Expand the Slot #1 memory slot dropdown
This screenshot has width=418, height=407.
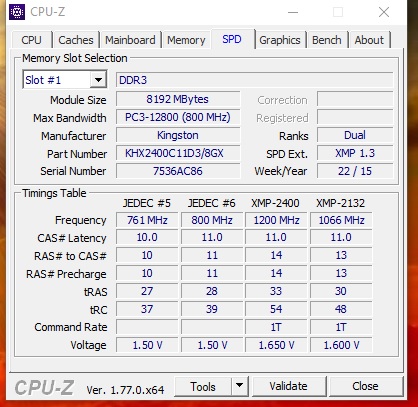click(98, 80)
